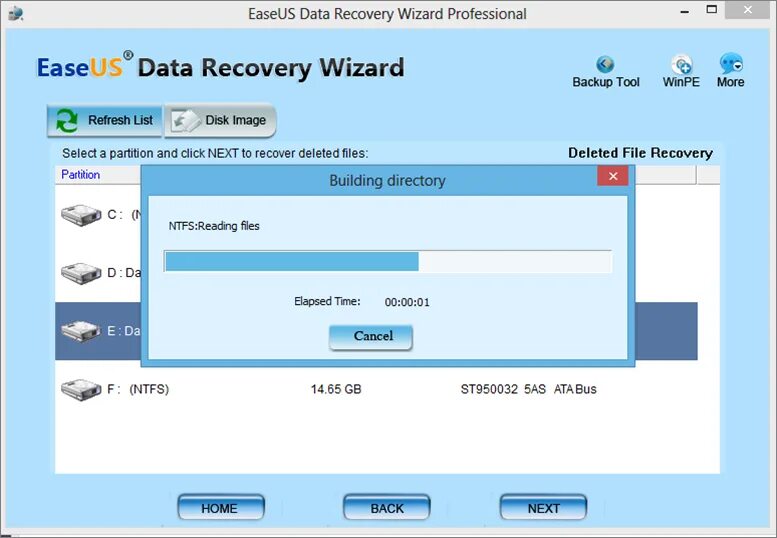Open the Backup Tool icon
Screen dimensions: 777x538
click(x=606, y=72)
